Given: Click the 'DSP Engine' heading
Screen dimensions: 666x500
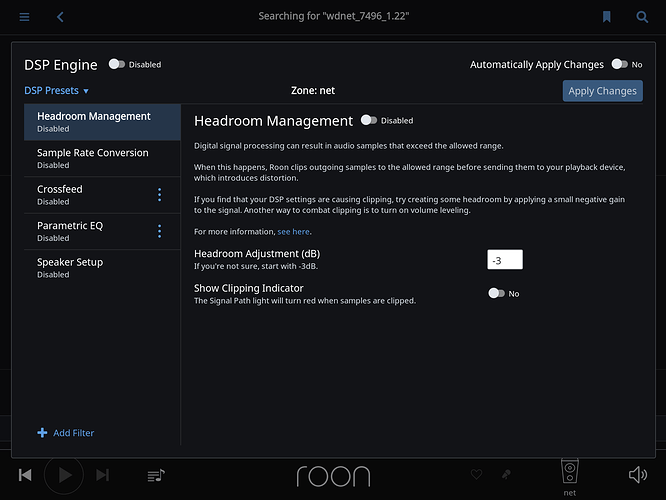Looking at the screenshot, I should point(61,65).
